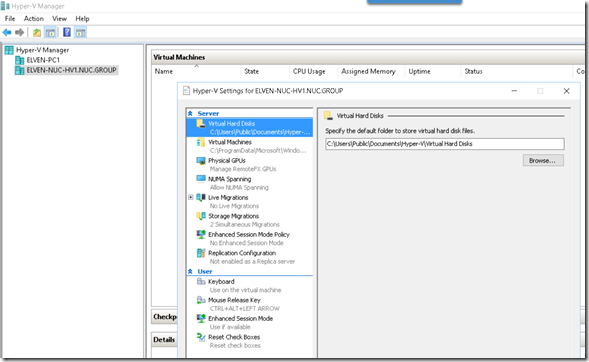The height and width of the screenshot is (362, 589).
Task: Close the Hyper-V Settings dialog
Action: (566, 91)
